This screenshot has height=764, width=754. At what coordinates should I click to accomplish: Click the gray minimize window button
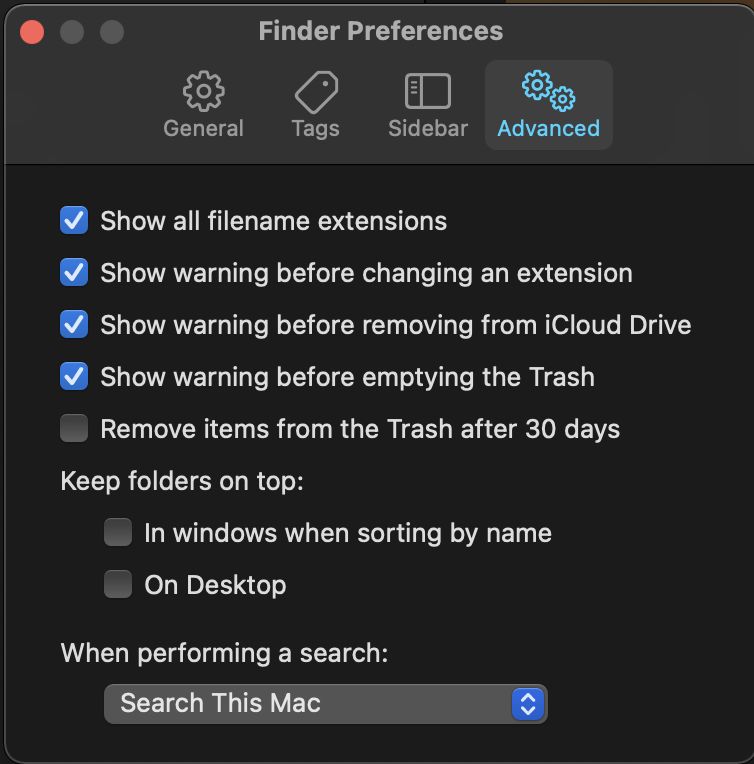tap(72, 32)
